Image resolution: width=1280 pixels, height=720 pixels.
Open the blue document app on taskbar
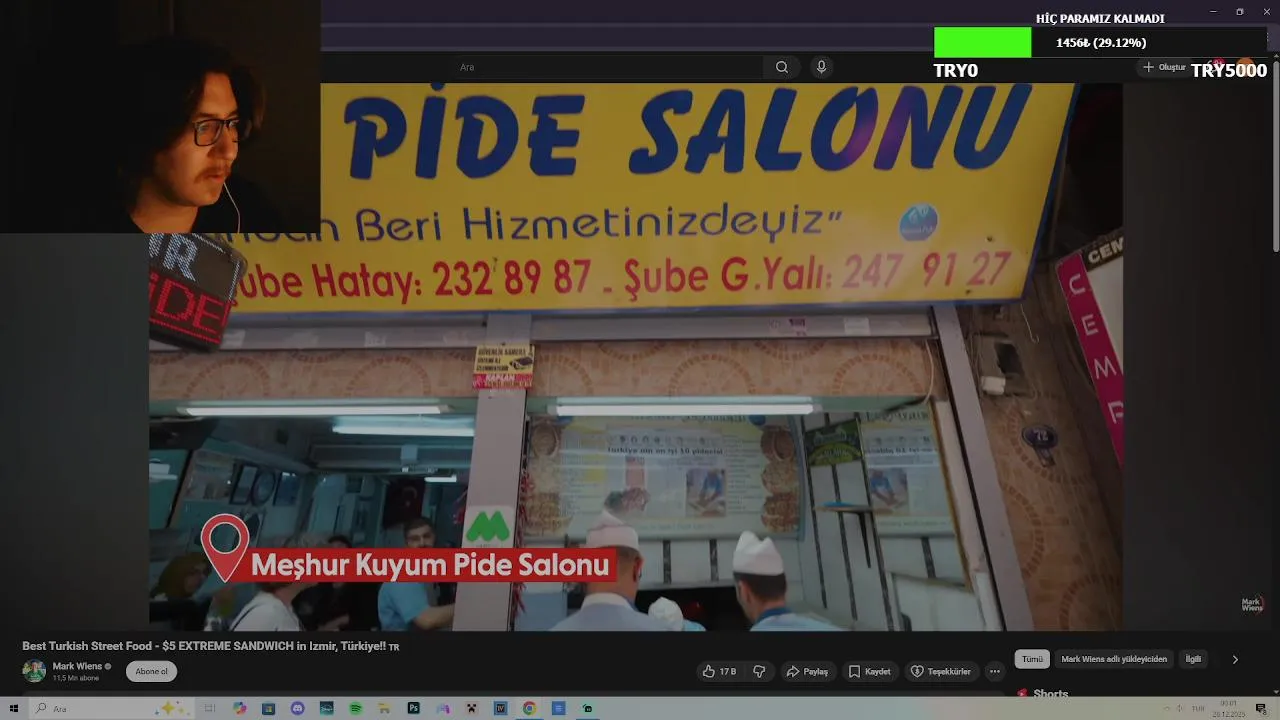558,708
